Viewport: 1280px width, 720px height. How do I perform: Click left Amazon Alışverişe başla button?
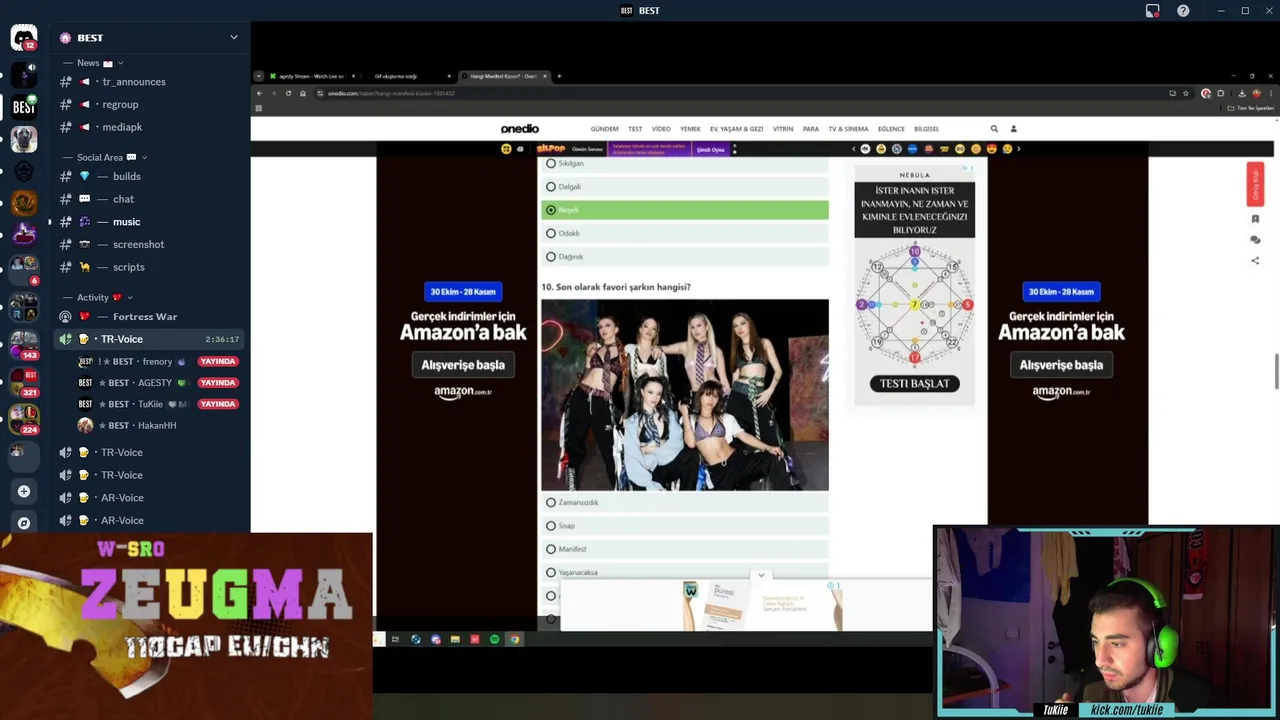(463, 365)
